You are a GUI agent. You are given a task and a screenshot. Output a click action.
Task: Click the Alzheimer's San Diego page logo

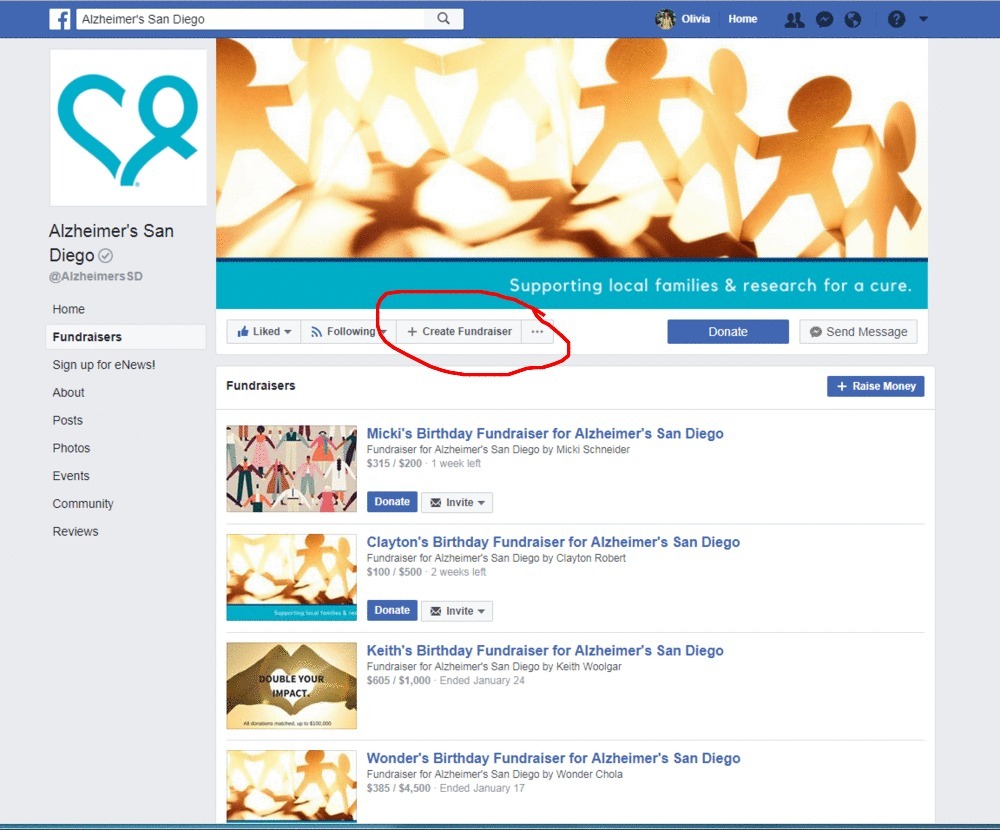[128, 128]
